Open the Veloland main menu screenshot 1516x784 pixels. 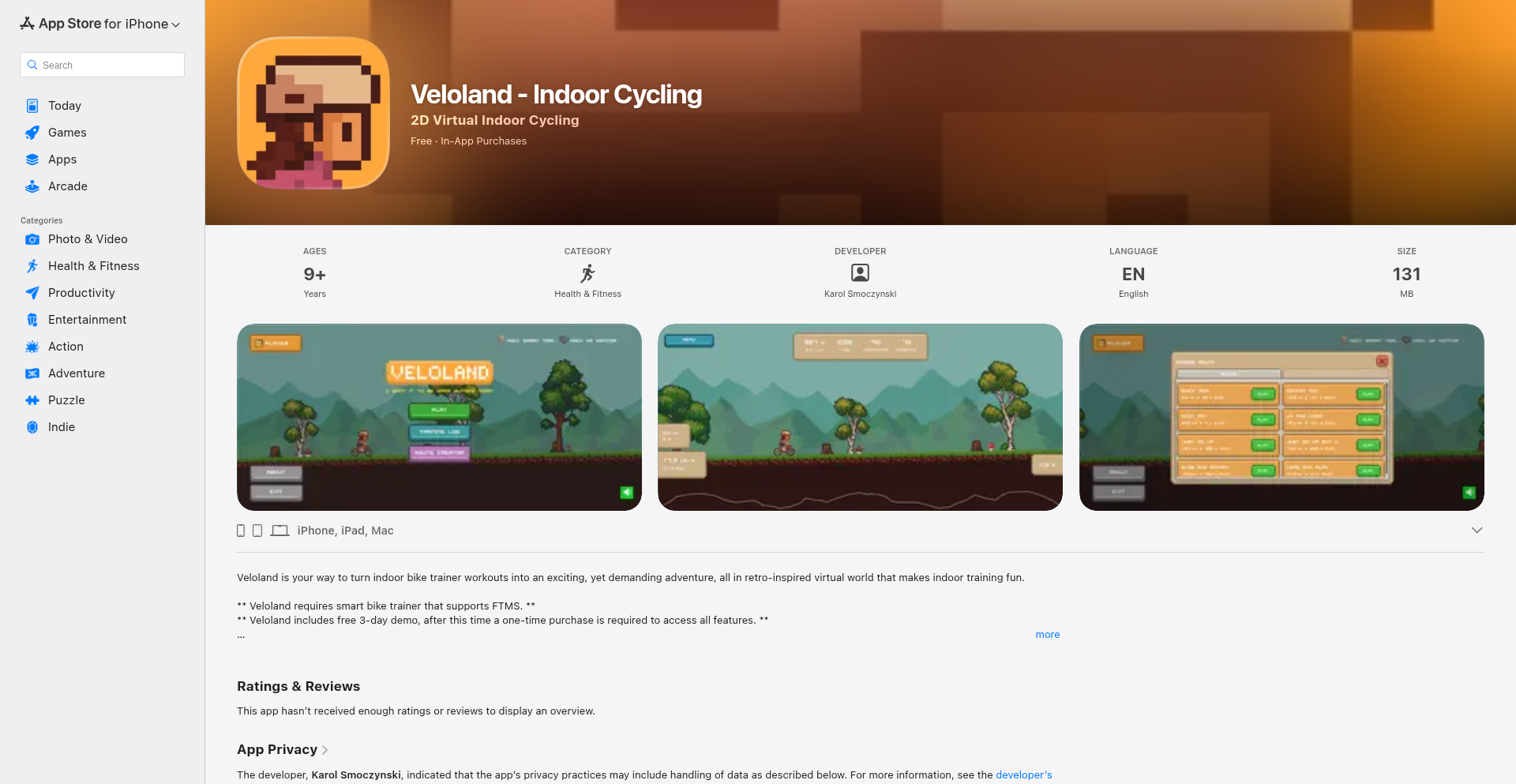click(439, 417)
